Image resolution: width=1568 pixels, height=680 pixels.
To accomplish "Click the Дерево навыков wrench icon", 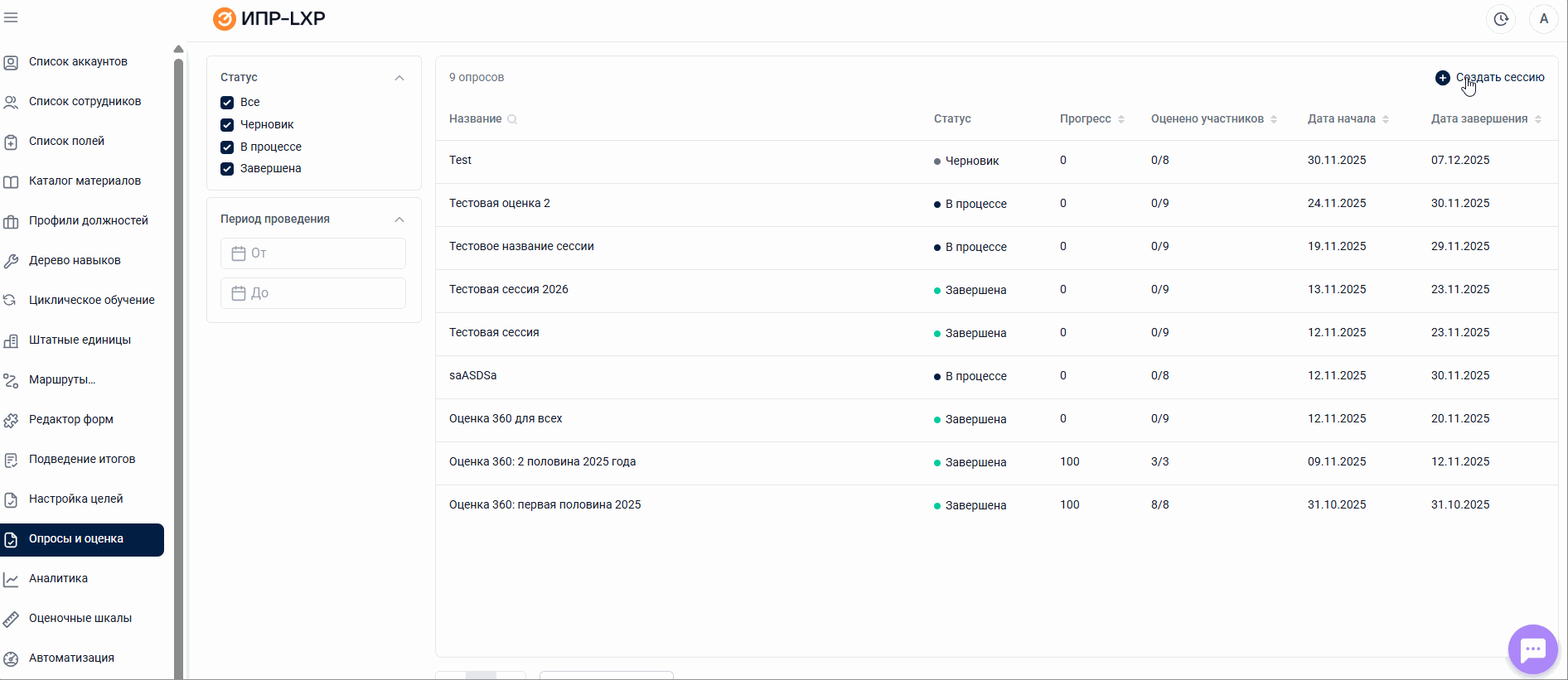I will click(11, 261).
